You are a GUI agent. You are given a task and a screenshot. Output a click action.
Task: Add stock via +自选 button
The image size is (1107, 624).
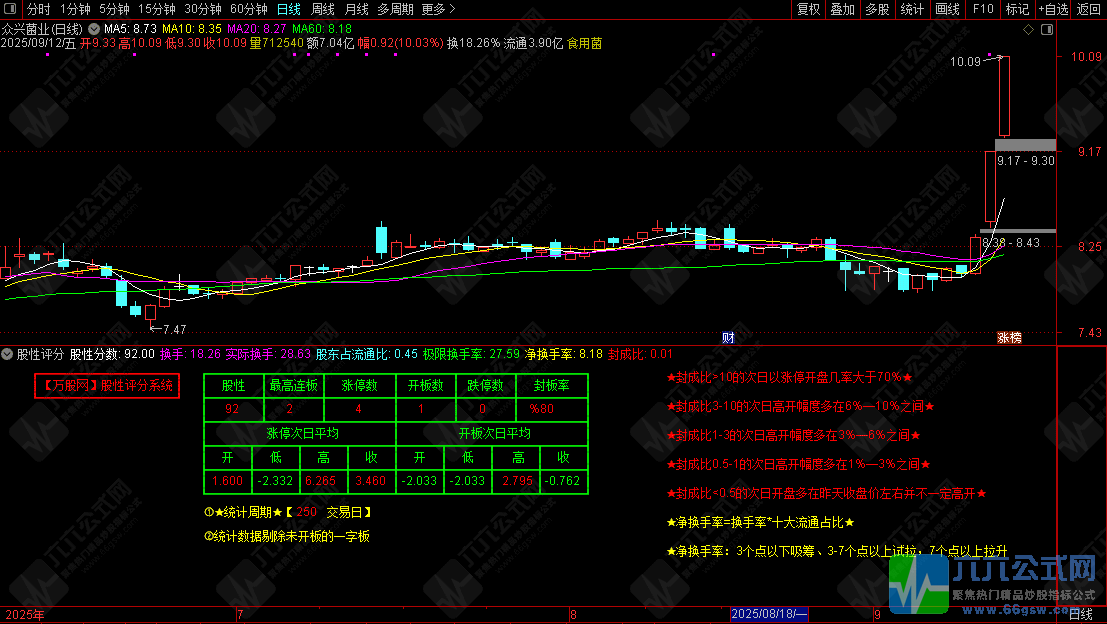pos(1053,9)
